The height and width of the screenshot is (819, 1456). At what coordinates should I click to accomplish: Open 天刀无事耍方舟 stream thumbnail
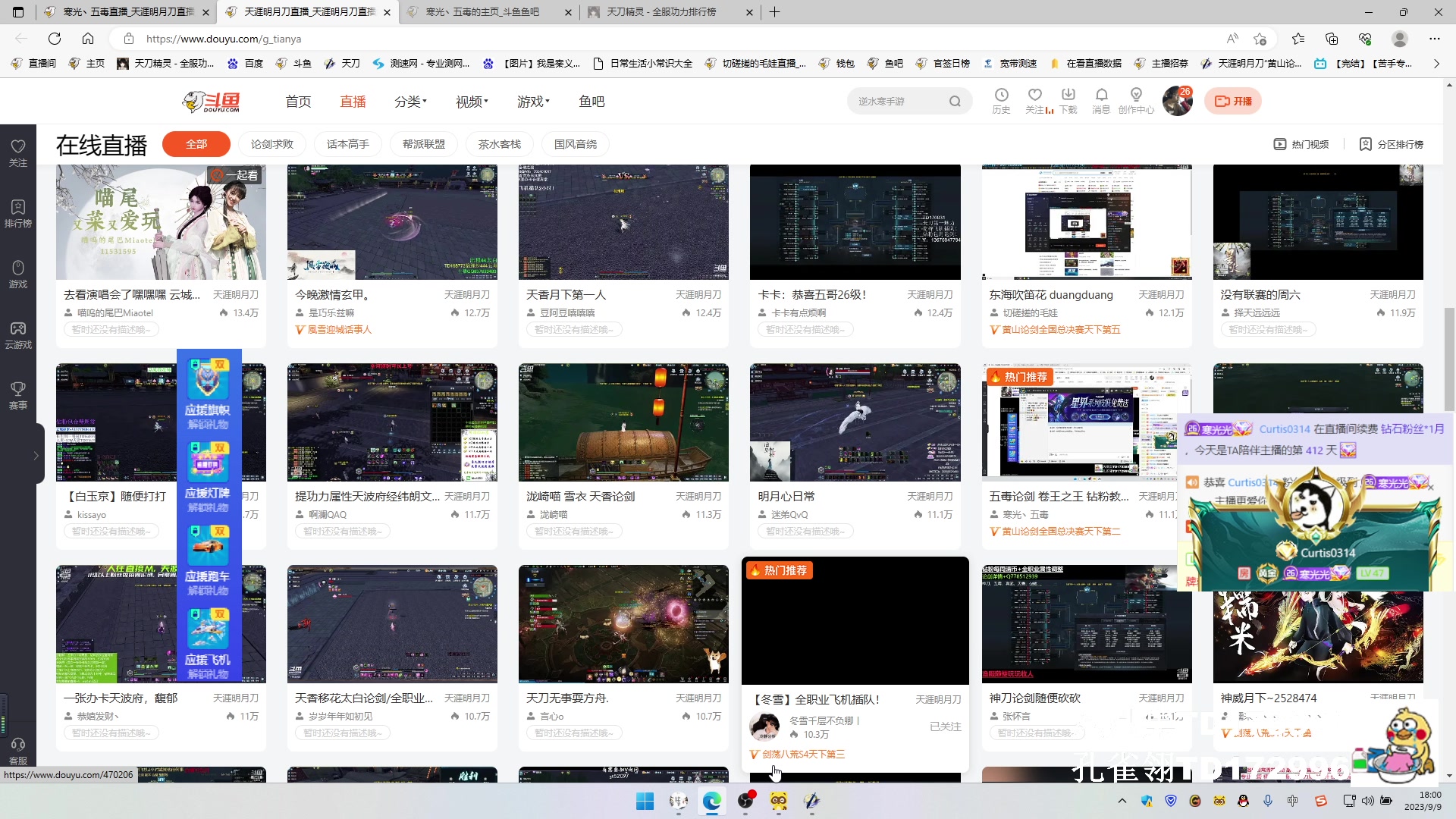(623, 624)
